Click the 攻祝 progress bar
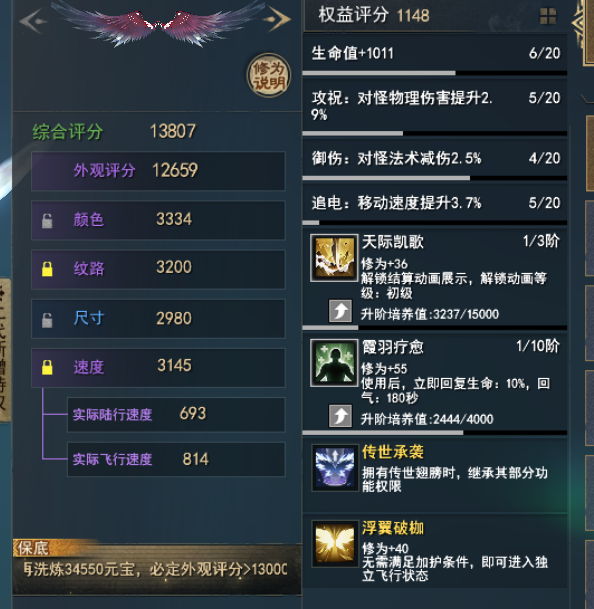This screenshot has width=594, height=609. 435,133
